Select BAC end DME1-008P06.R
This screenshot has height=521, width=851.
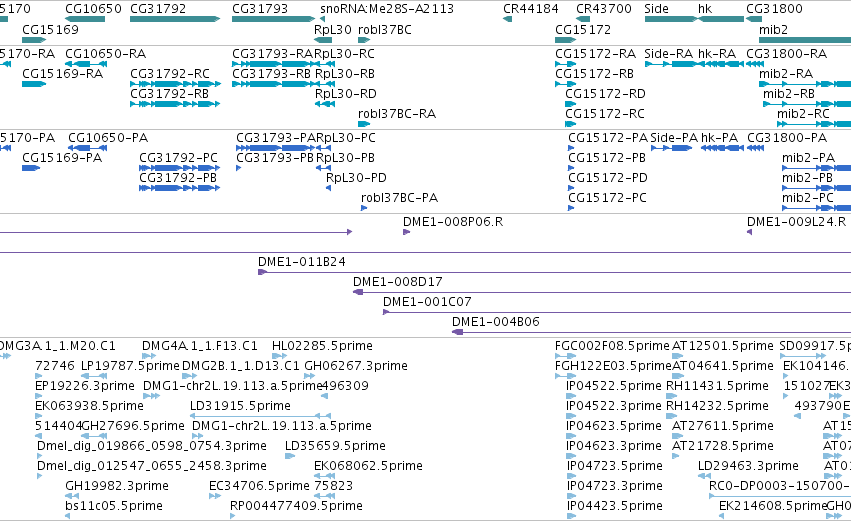click(x=453, y=222)
